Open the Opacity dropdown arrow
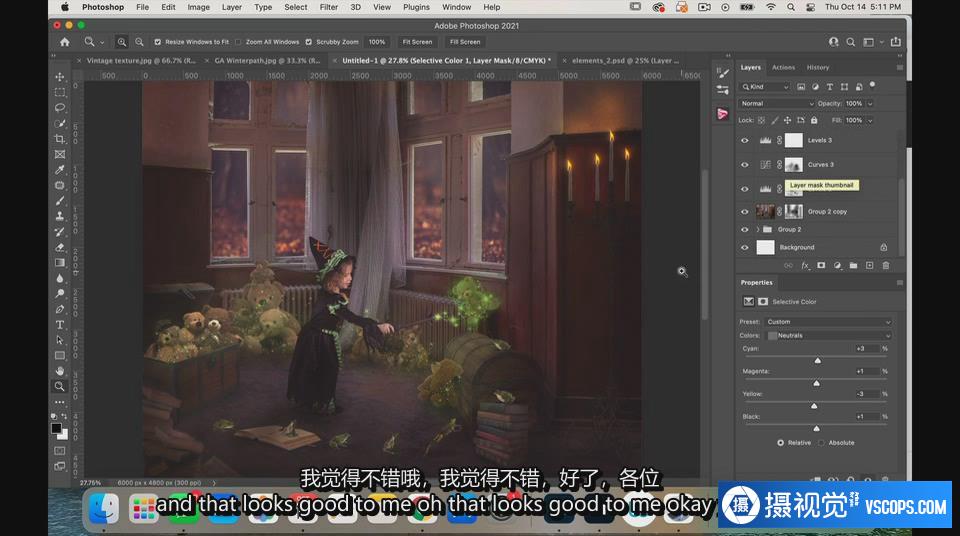This screenshot has height=536, width=960. (x=869, y=104)
